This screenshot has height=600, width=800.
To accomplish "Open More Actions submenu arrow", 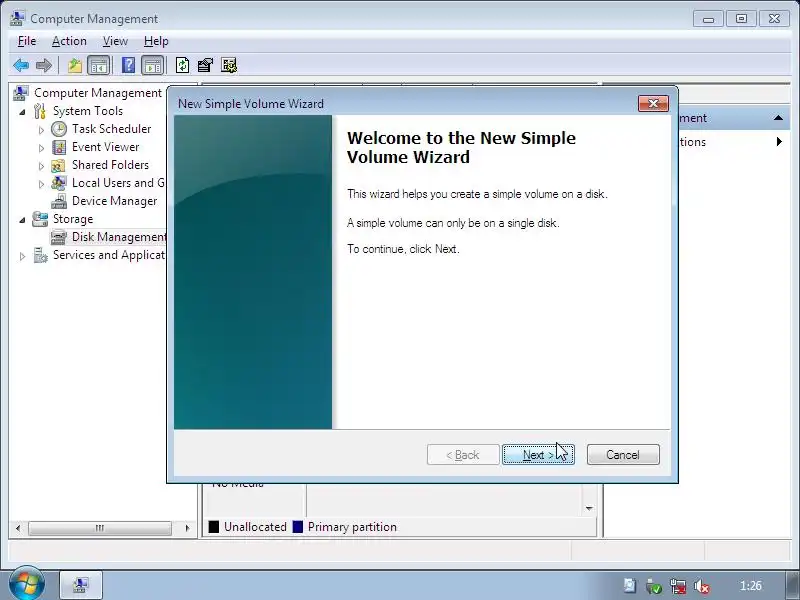I will pyautogui.click(x=779, y=141).
